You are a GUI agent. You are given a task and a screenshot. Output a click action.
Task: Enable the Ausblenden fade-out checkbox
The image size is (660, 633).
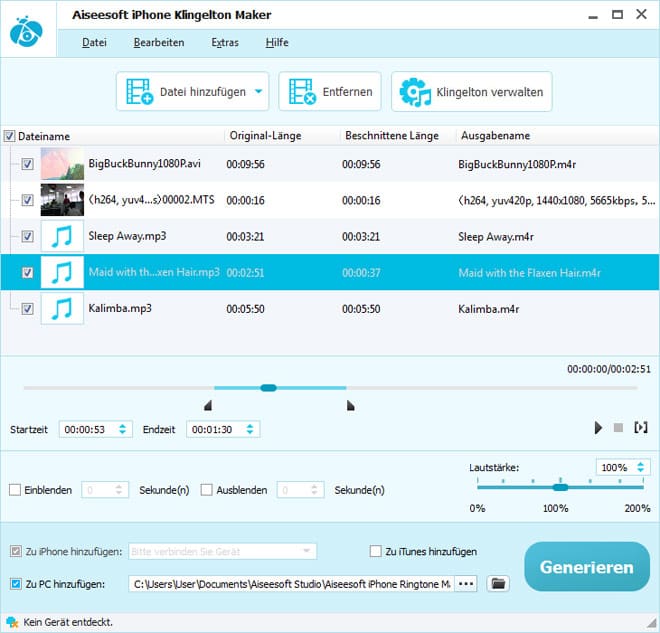[207, 490]
